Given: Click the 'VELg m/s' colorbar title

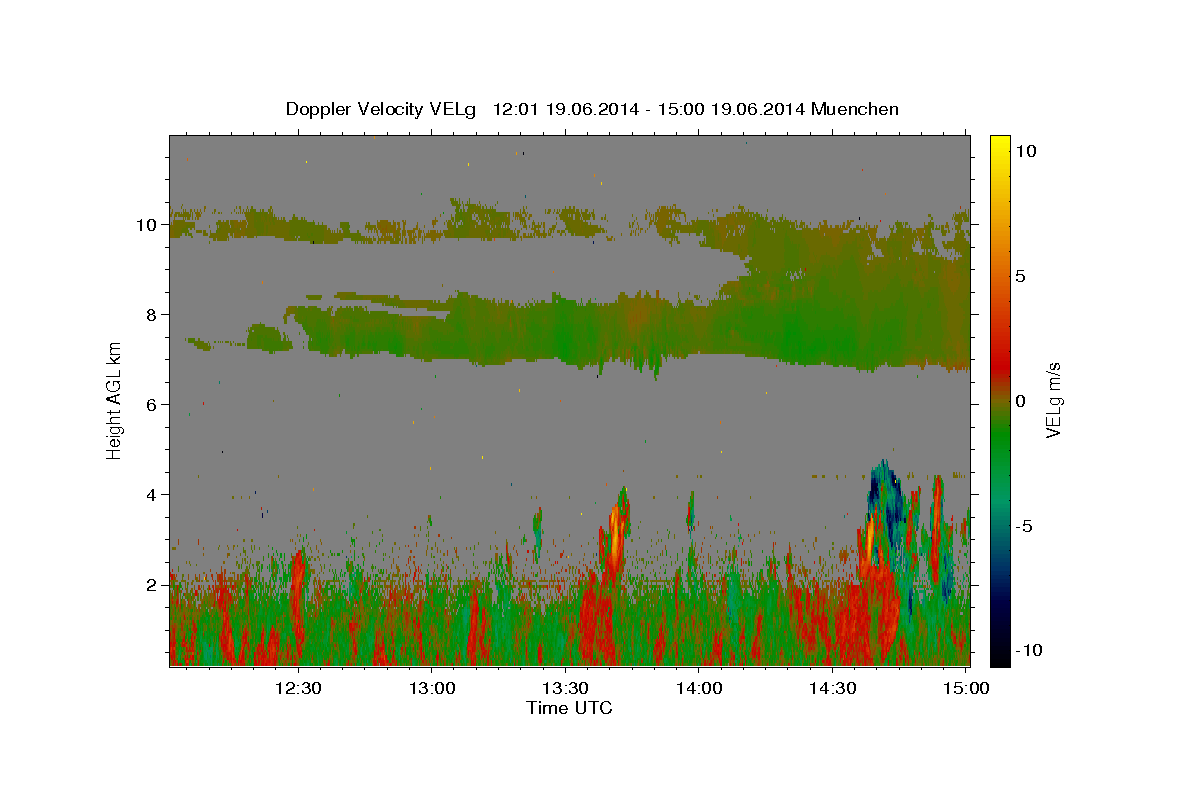Looking at the screenshot, I should point(1054,400).
